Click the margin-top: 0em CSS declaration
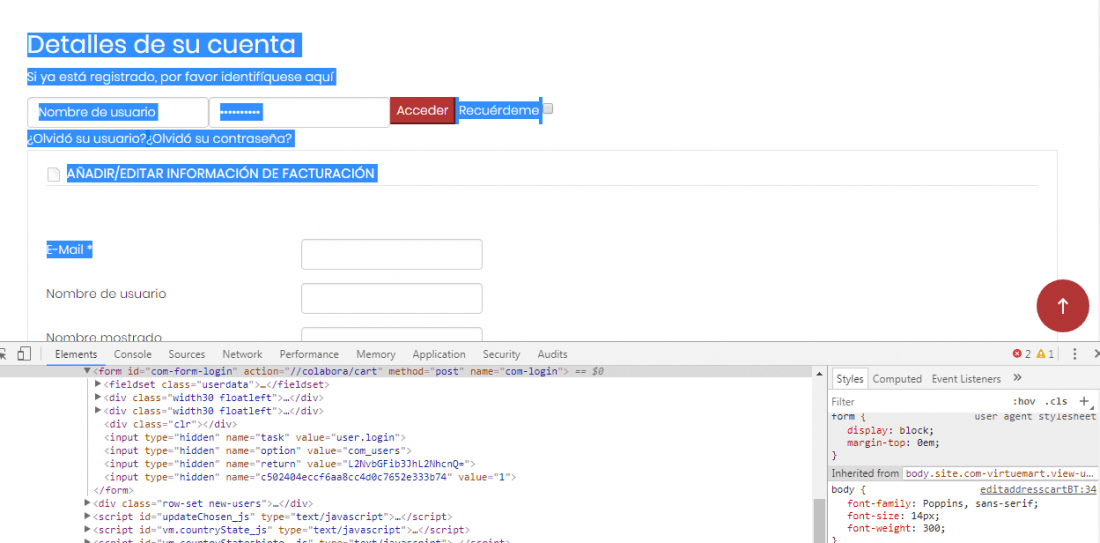This screenshot has width=1100, height=543. 893,443
